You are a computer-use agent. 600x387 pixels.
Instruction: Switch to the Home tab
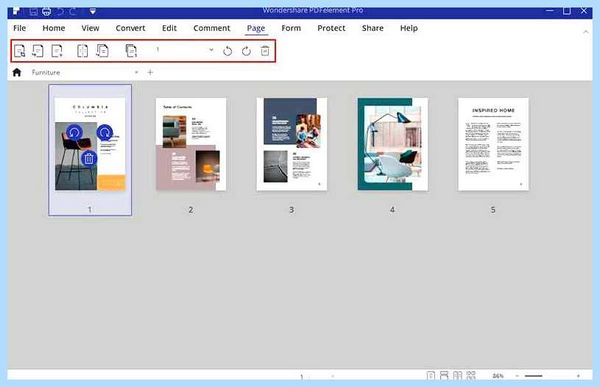pyautogui.click(x=54, y=28)
